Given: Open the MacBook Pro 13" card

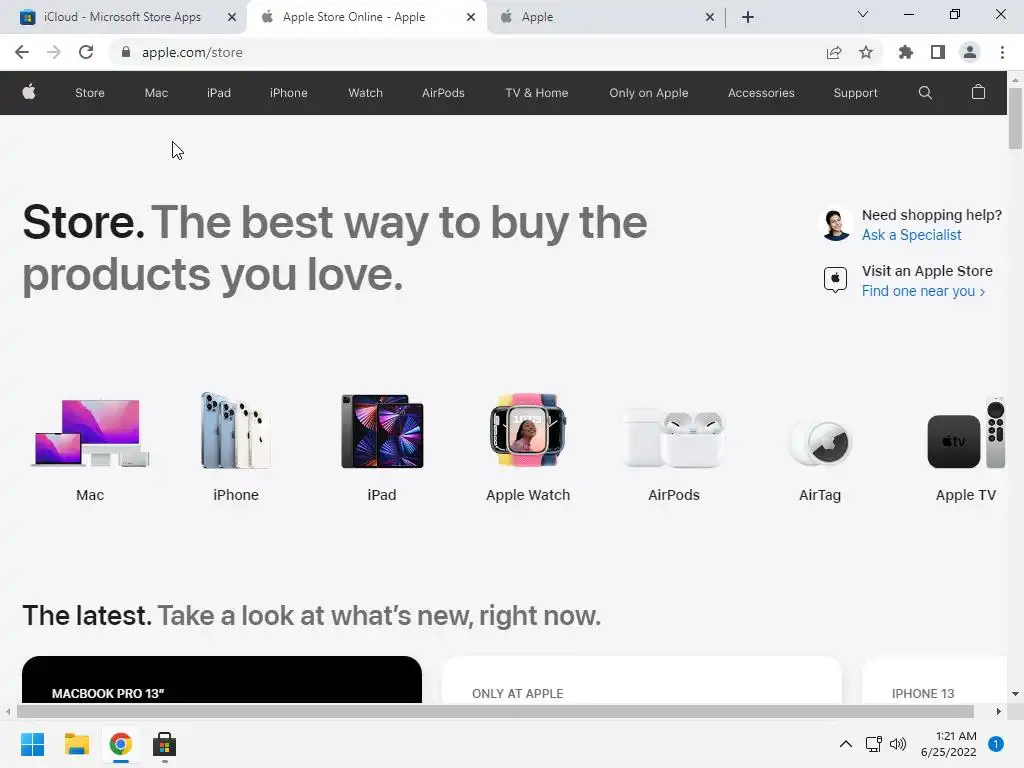Looking at the screenshot, I should tap(222, 680).
